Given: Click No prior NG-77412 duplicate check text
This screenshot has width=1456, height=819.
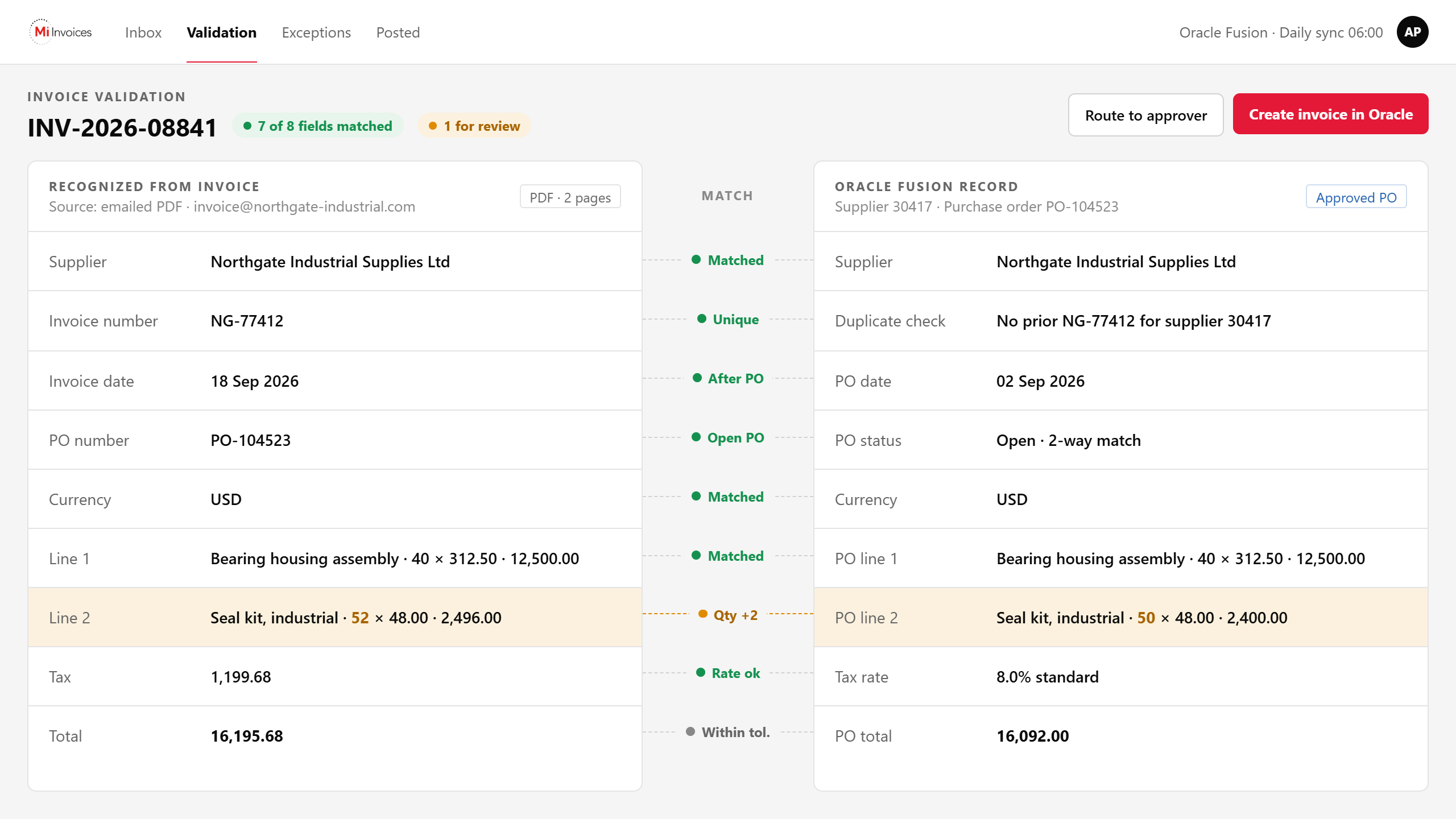Looking at the screenshot, I should [1134, 321].
